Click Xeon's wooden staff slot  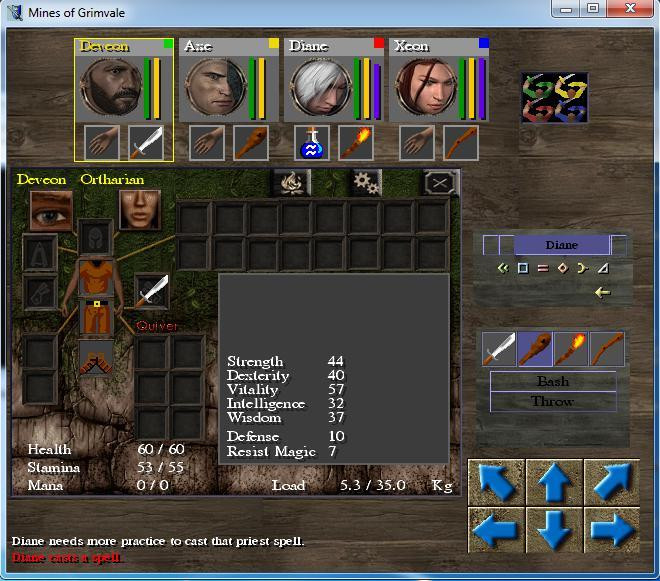pos(461,143)
